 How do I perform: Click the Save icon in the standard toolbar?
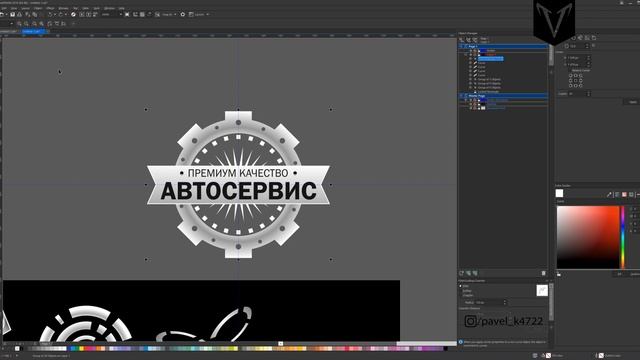[13, 14]
